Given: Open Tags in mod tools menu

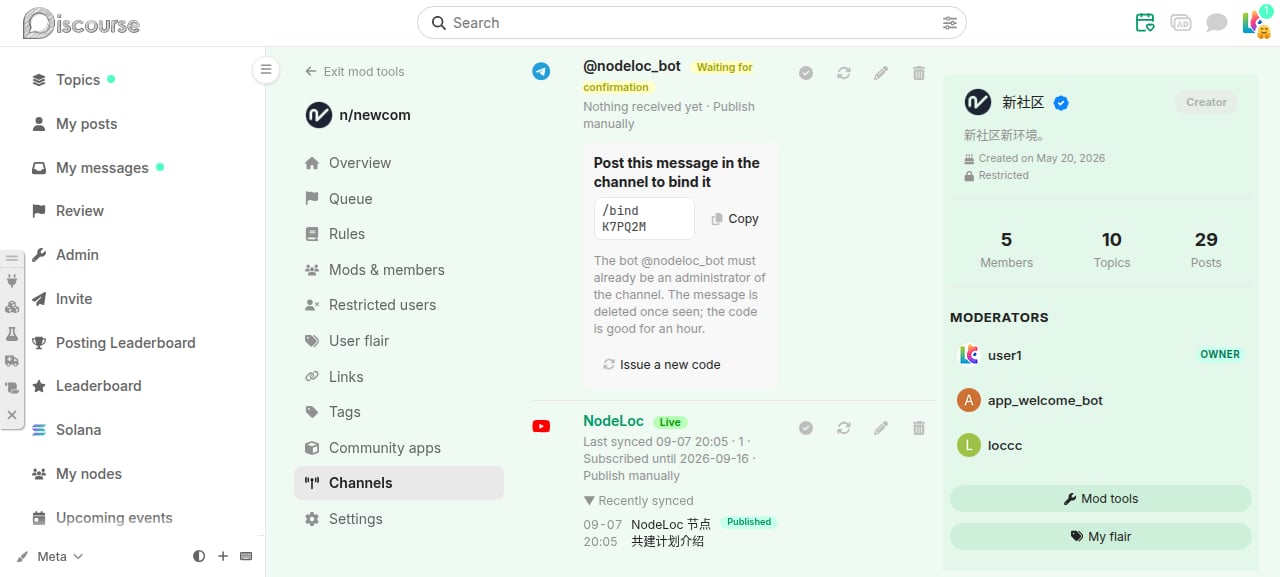Looking at the screenshot, I should (x=399, y=412).
